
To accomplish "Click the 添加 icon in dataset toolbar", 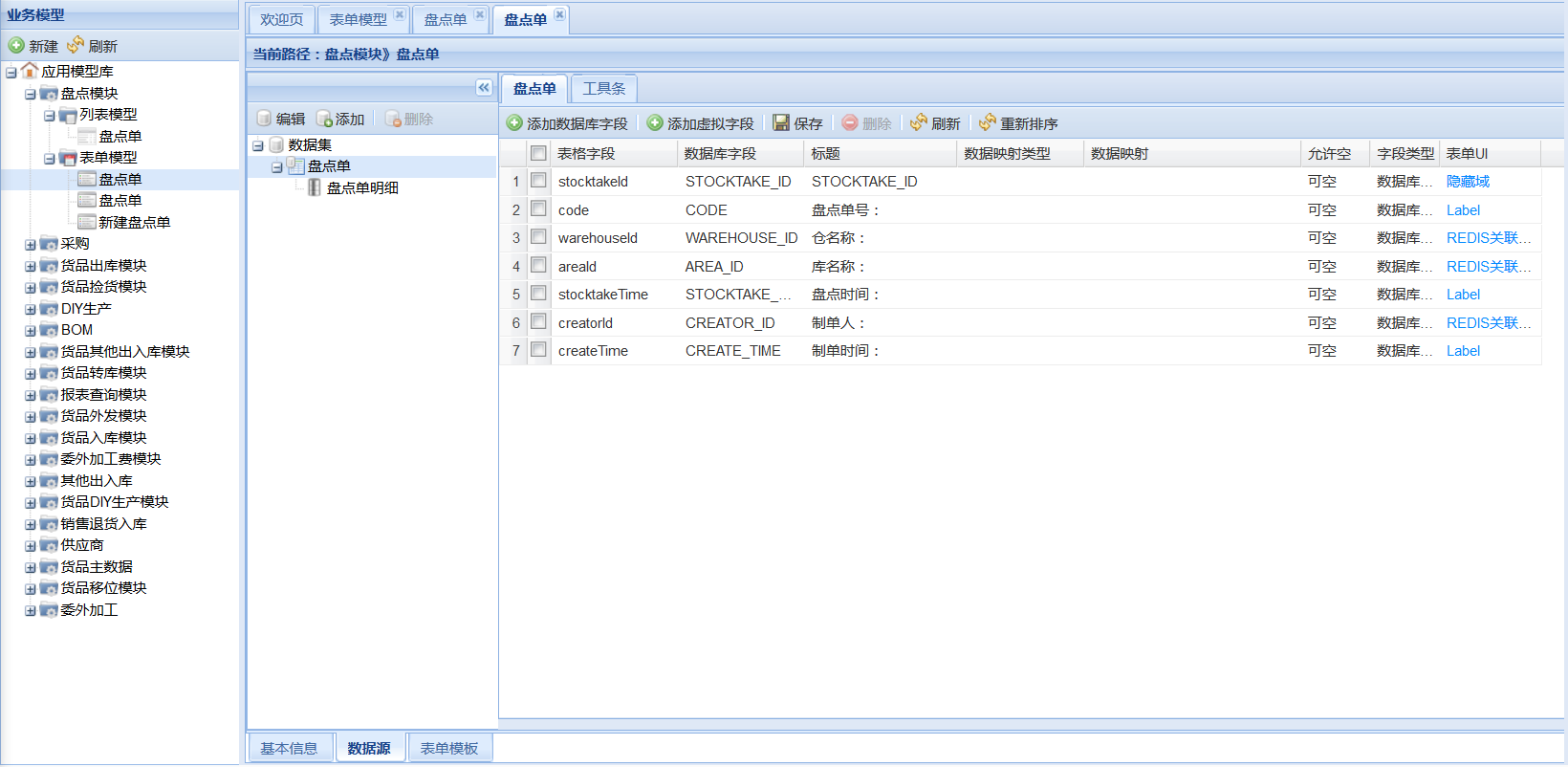I will click(x=324, y=119).
